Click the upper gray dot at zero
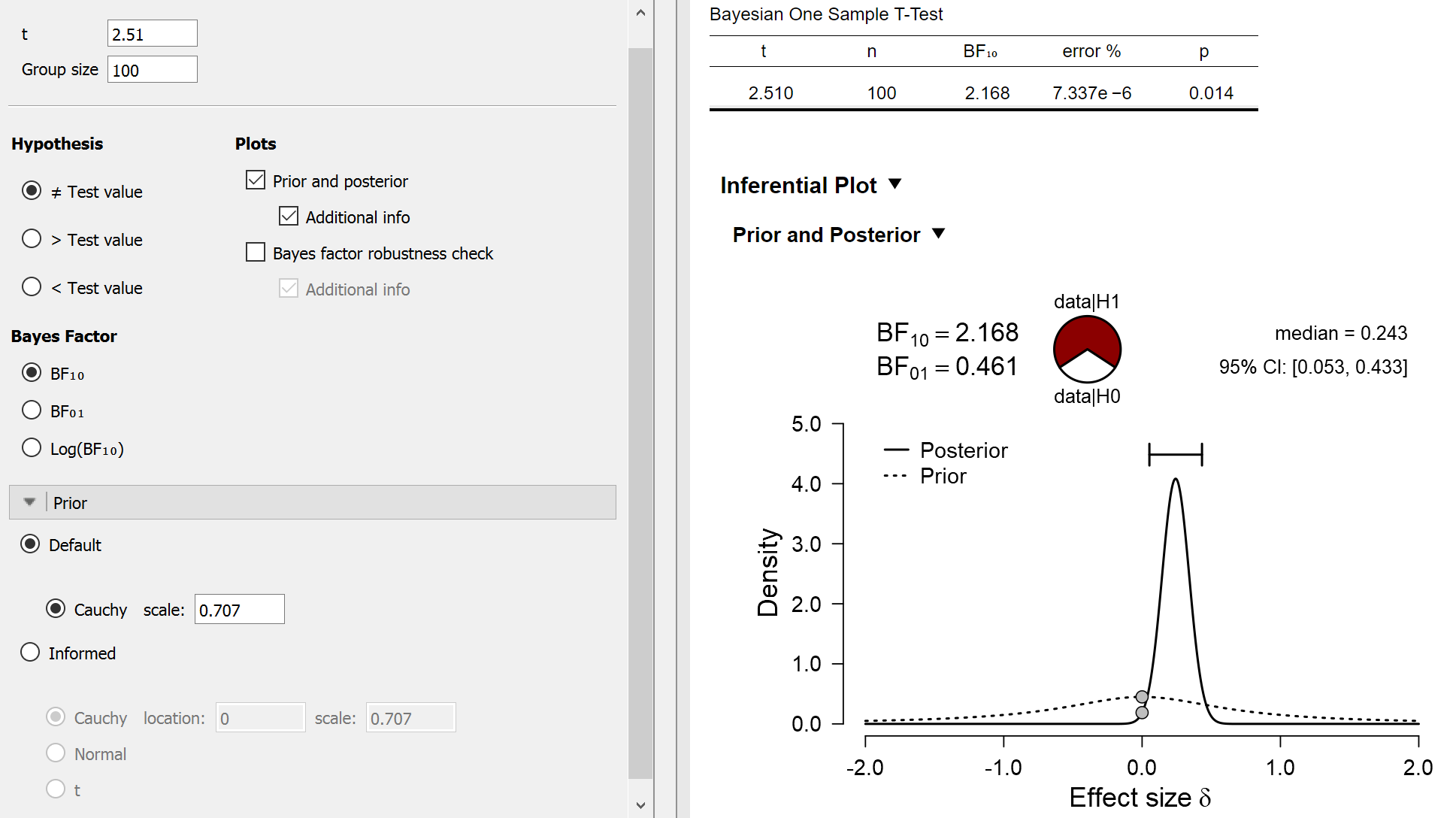The image size is (1456, 818). coord(1142,697)
